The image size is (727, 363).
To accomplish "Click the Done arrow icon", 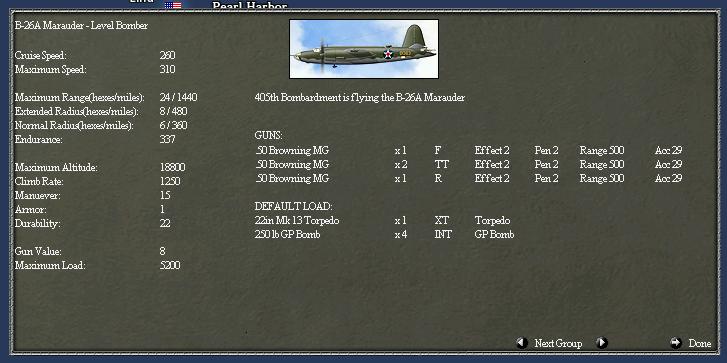I will (676, 343).
